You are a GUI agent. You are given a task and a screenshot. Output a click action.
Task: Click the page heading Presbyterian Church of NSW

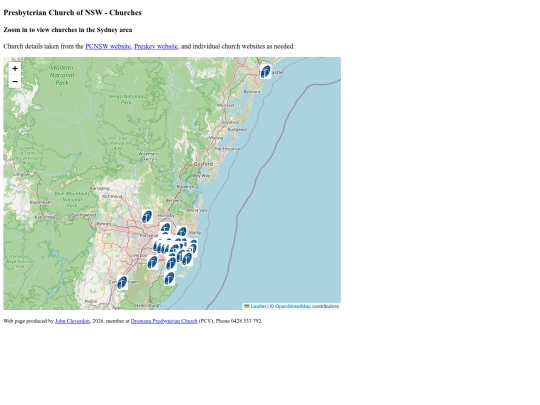pos(72,12)
